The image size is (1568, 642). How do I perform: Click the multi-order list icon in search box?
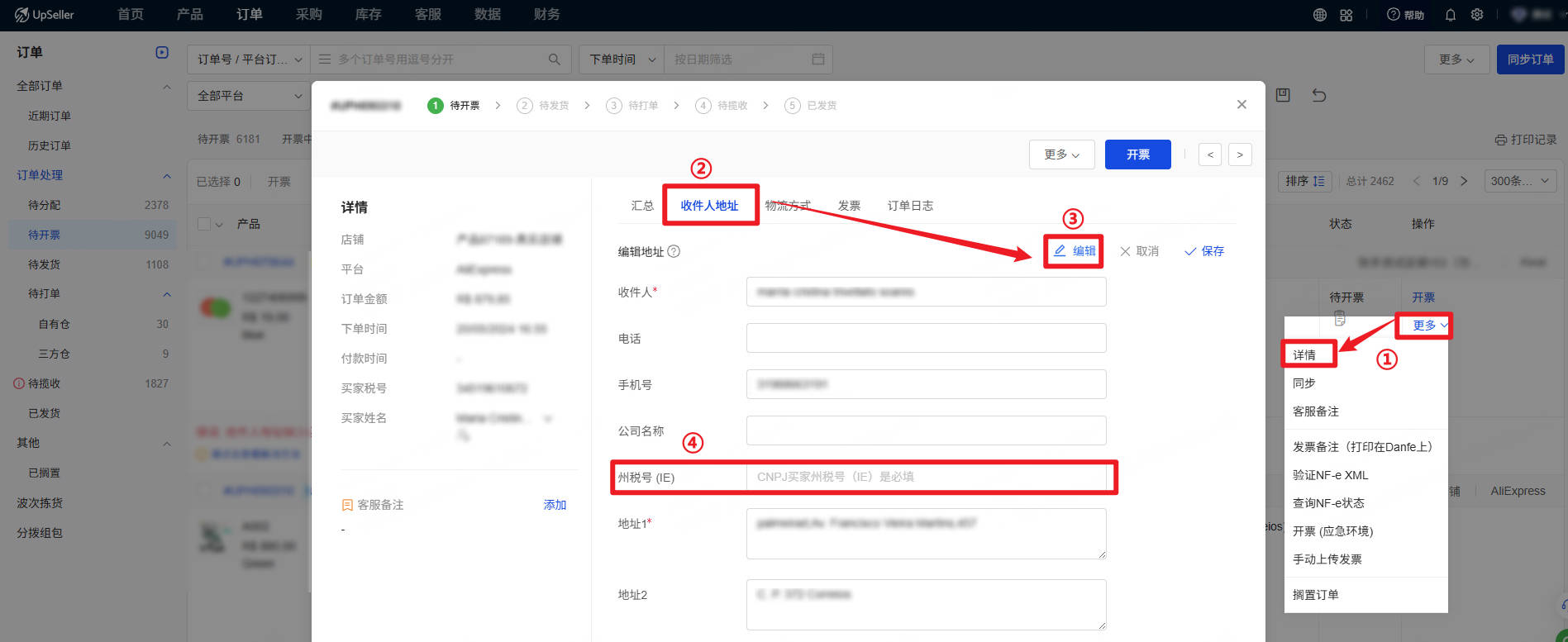(x=325, y=59)
